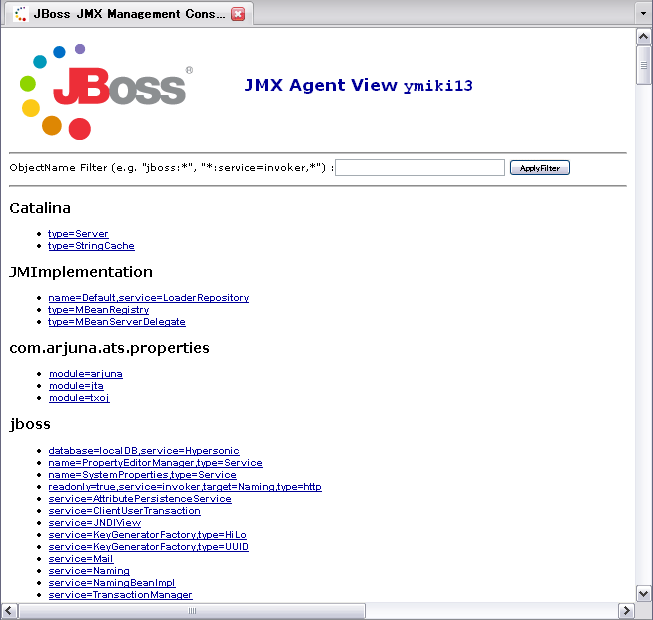Open the module=txoj link
Viewport: 653px width, 620px height.
79,398
